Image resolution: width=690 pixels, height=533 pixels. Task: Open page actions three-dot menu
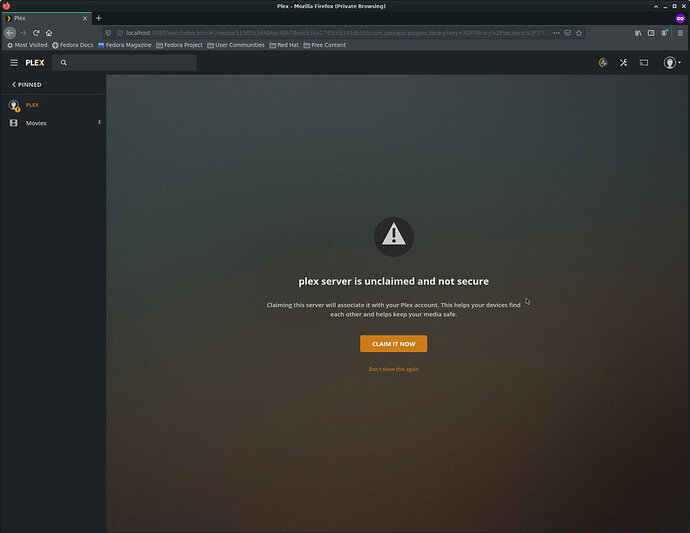[x=556, y=33]
